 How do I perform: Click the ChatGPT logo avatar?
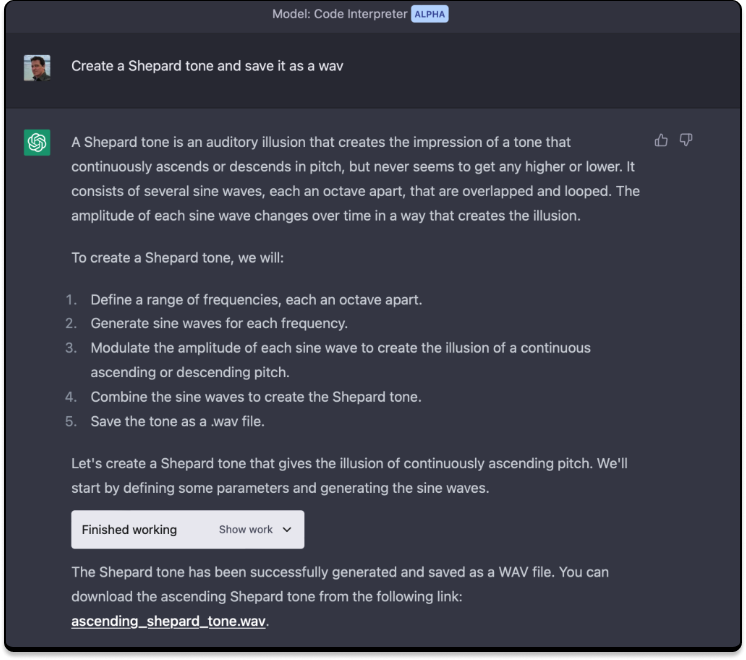pyautogui.click(x=37, y=143)
